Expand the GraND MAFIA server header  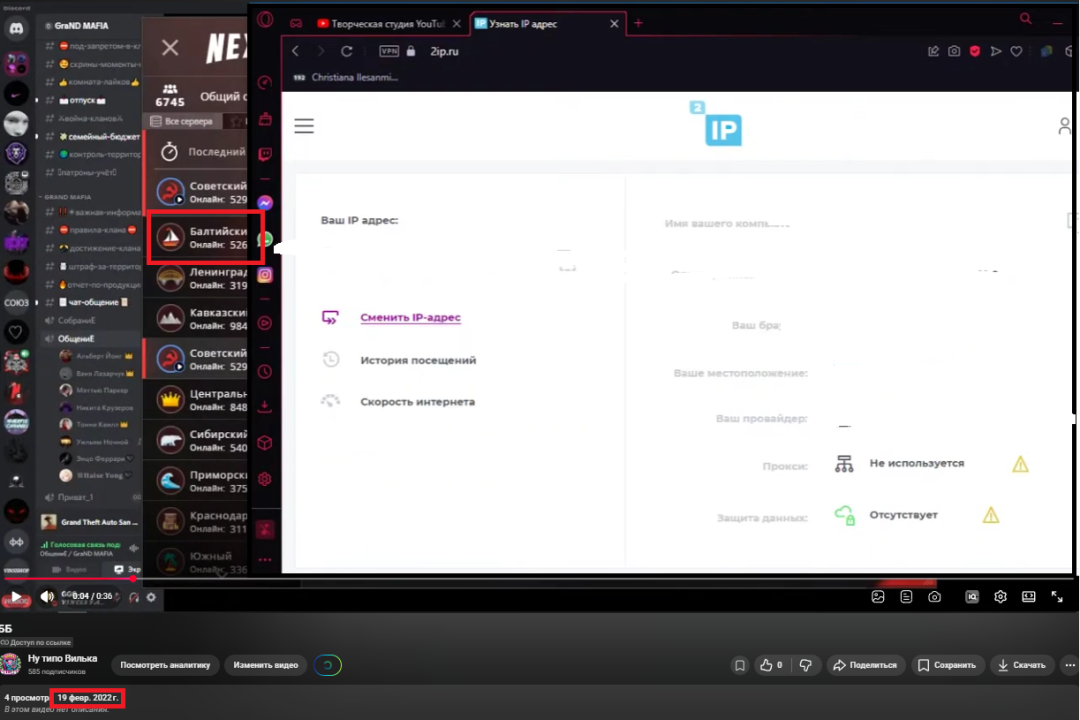pos(90,26)
